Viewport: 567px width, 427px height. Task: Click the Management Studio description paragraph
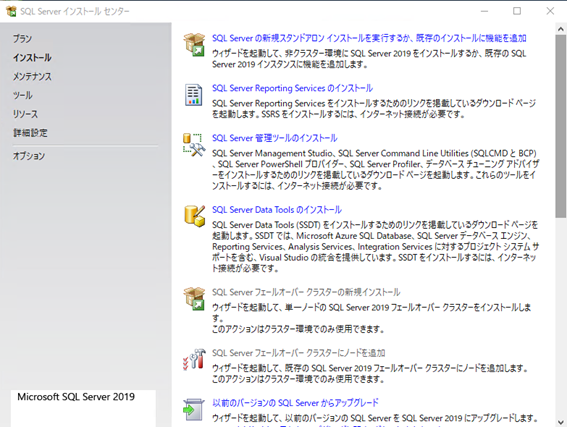pos(375,170)
